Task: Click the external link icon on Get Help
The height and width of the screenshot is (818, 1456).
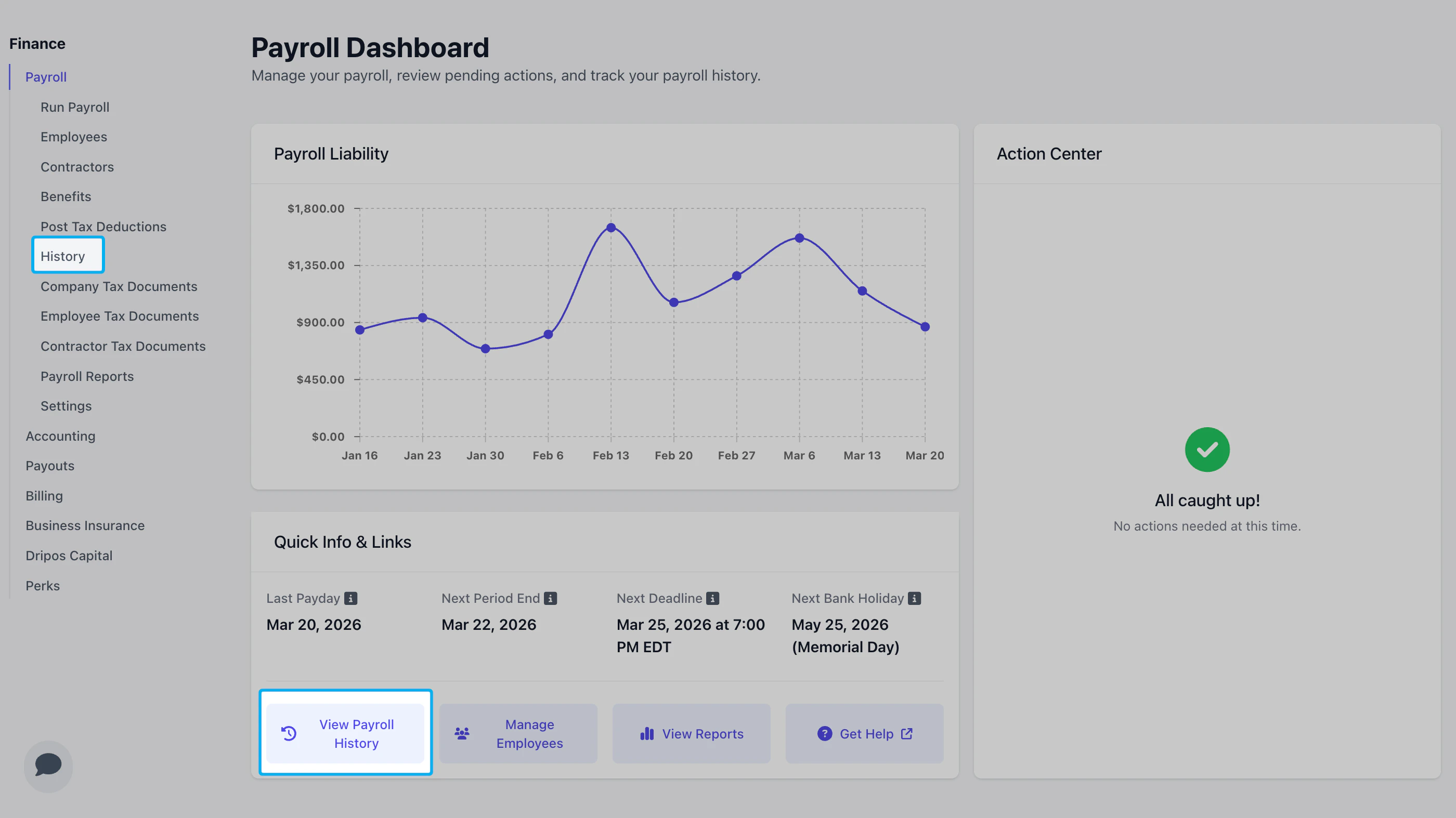Action: point(906,733)
